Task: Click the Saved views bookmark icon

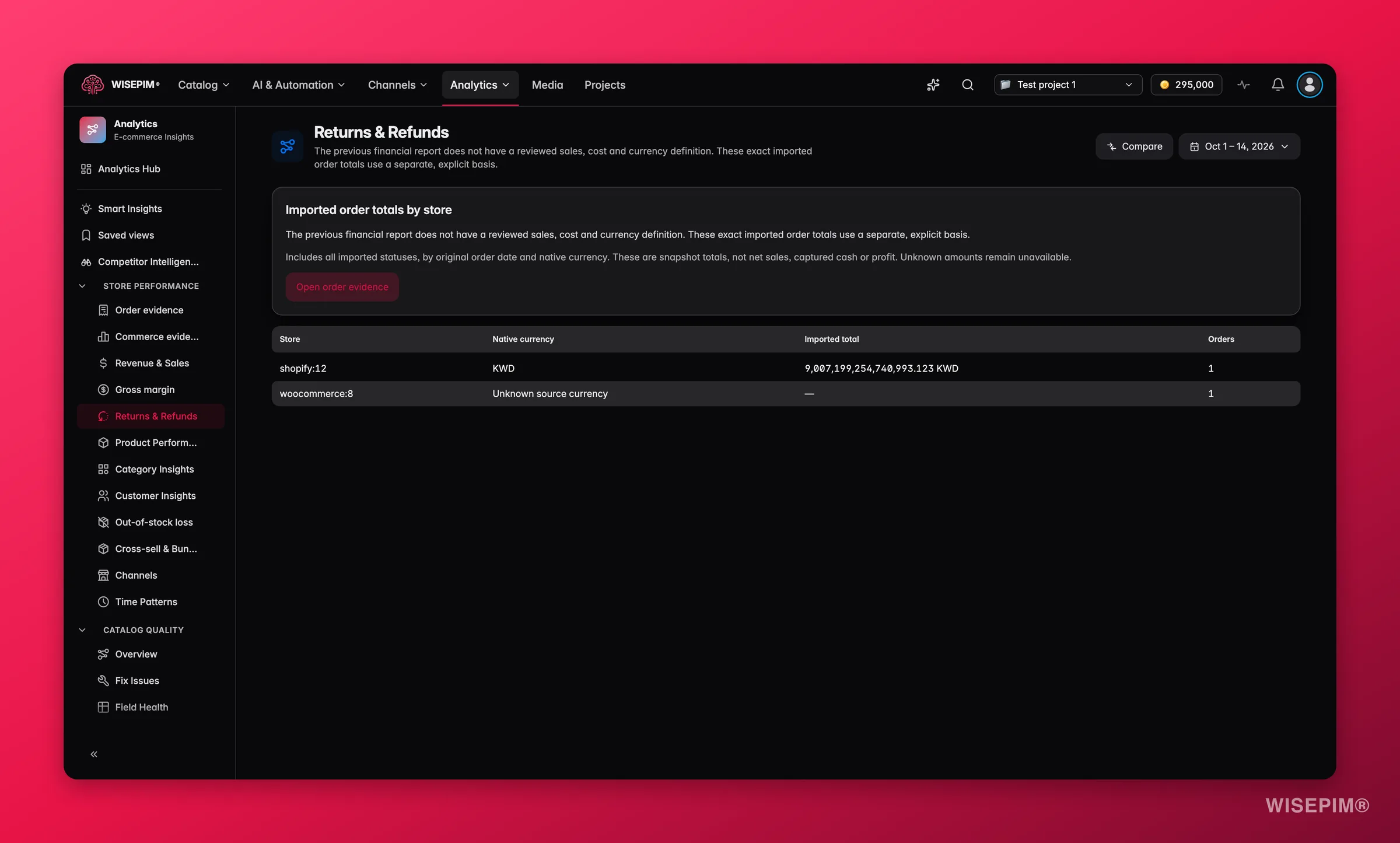Action: click(86, 235)
